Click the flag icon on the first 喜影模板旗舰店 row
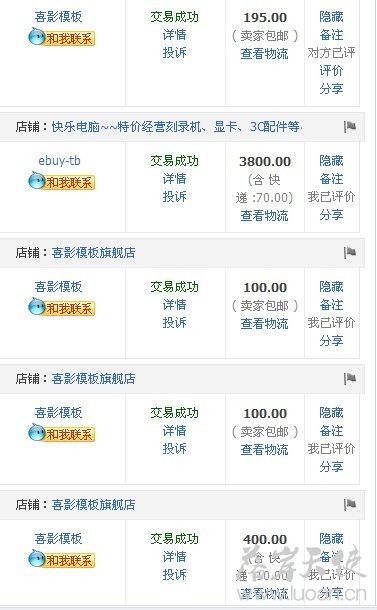 [x=350, y=252]
